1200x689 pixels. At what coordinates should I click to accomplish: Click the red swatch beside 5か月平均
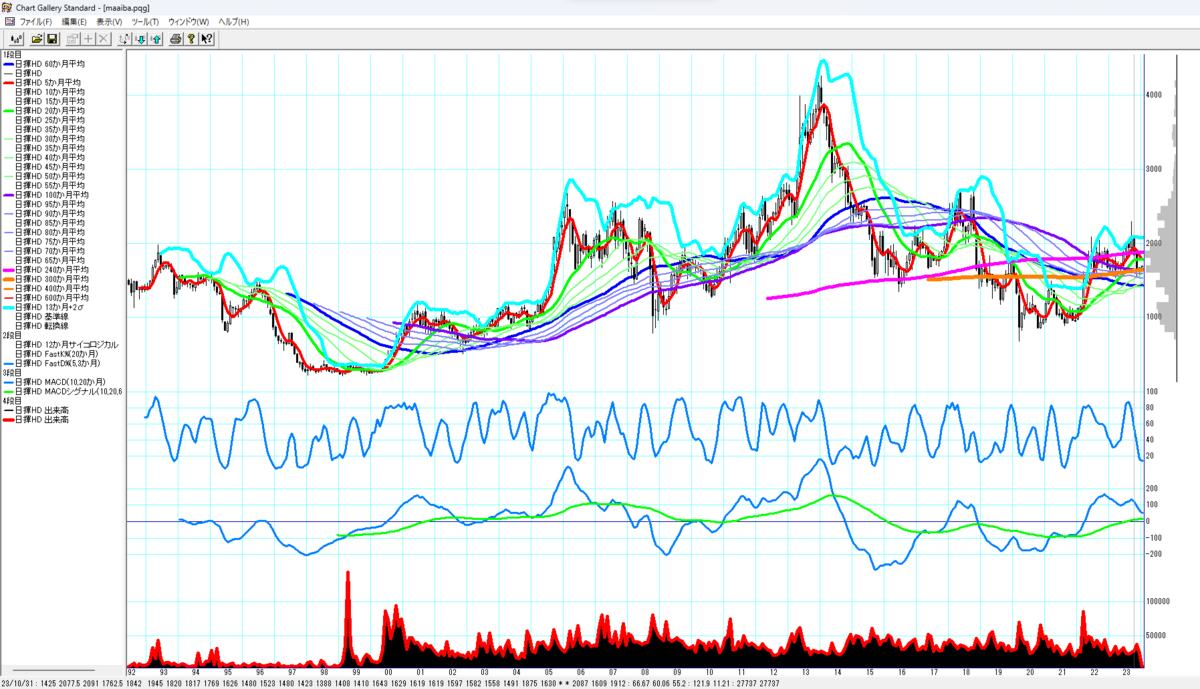click(x=8, y=83)
